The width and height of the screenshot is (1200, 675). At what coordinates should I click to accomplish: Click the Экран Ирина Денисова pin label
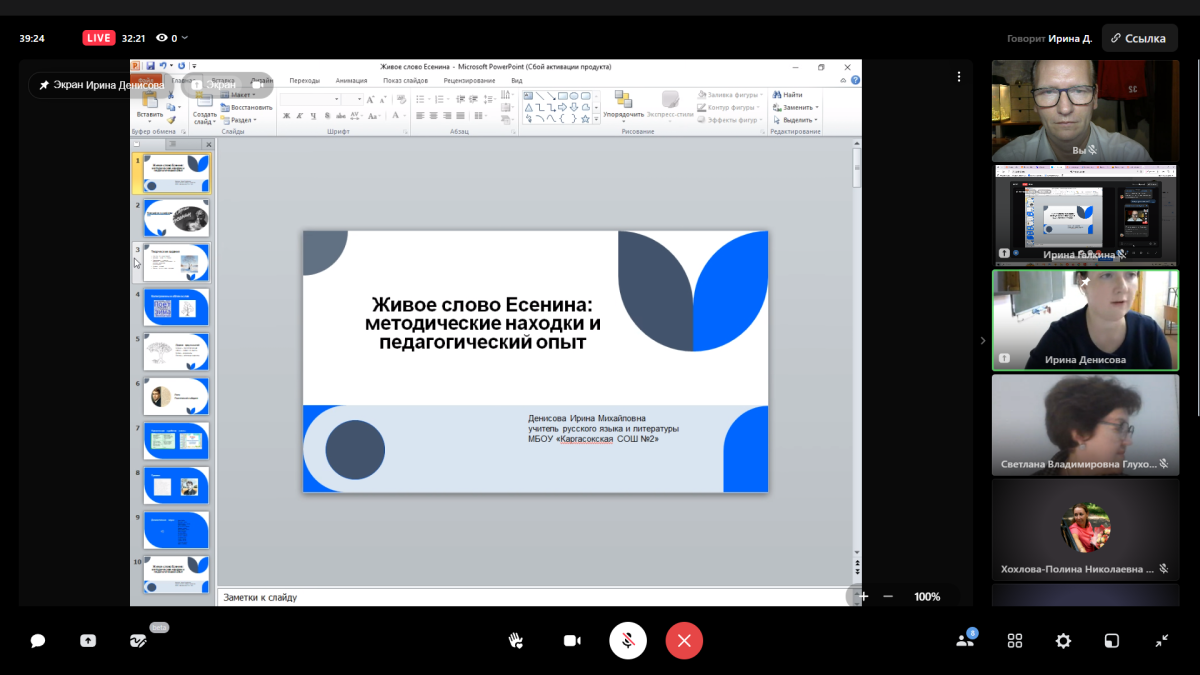point(101,86)
